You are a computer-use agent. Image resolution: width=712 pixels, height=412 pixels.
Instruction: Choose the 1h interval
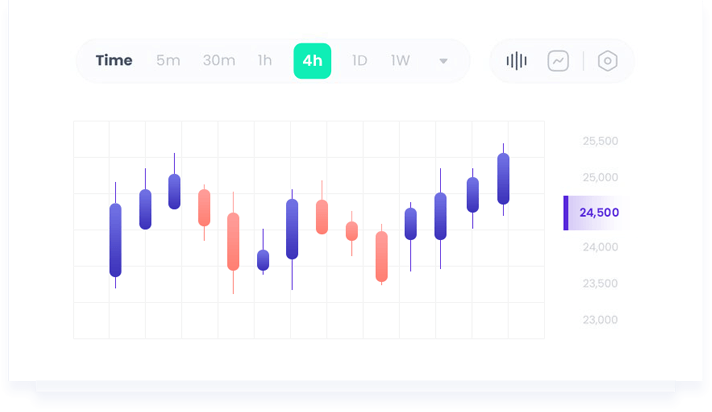coord(265,60)
